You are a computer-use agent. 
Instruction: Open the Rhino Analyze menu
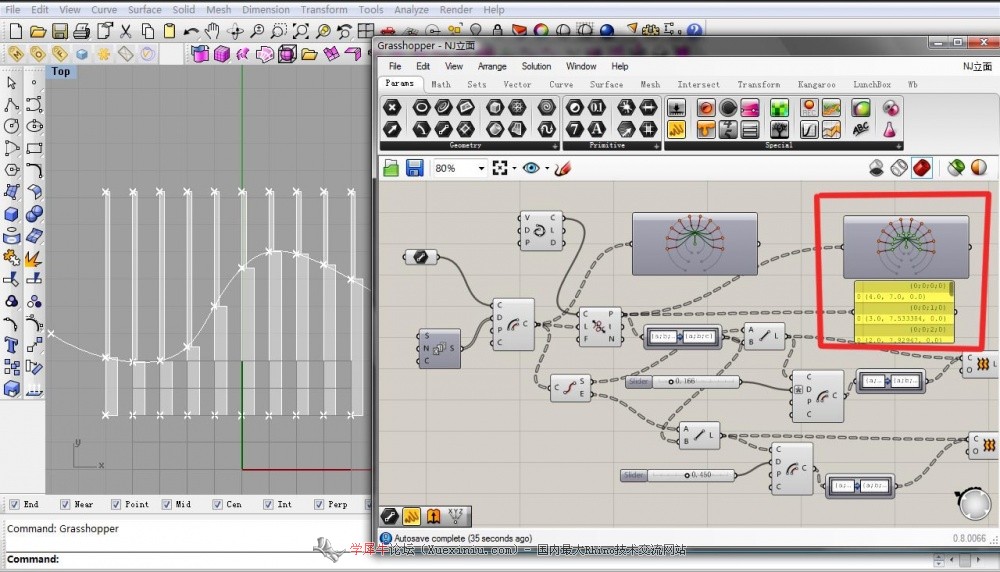pos(411,10)
